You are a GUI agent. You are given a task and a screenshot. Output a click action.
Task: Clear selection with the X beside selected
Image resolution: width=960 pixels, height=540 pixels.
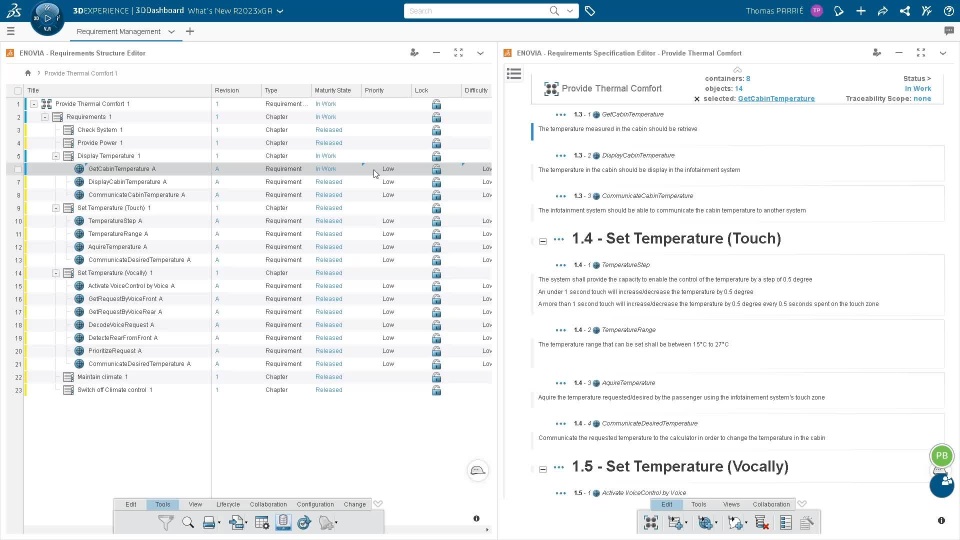coord(697,99)
